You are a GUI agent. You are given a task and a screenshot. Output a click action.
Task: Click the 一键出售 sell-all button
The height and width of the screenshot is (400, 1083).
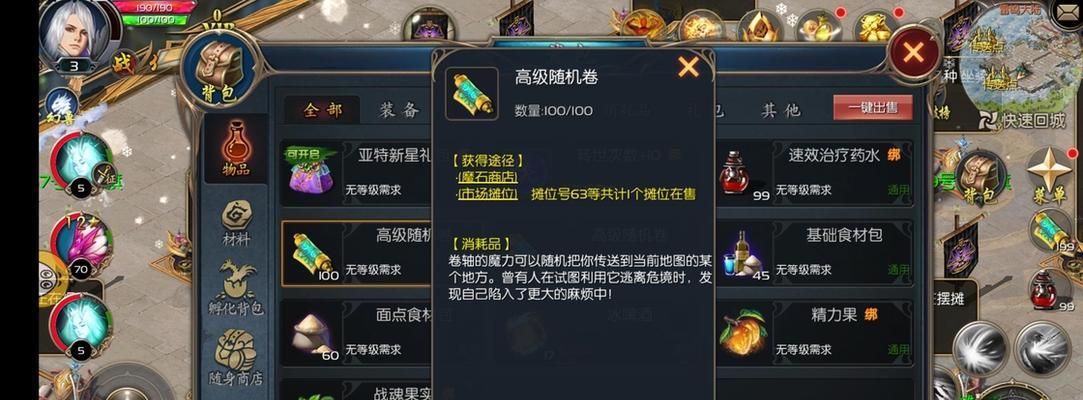[x=873, y=108]
